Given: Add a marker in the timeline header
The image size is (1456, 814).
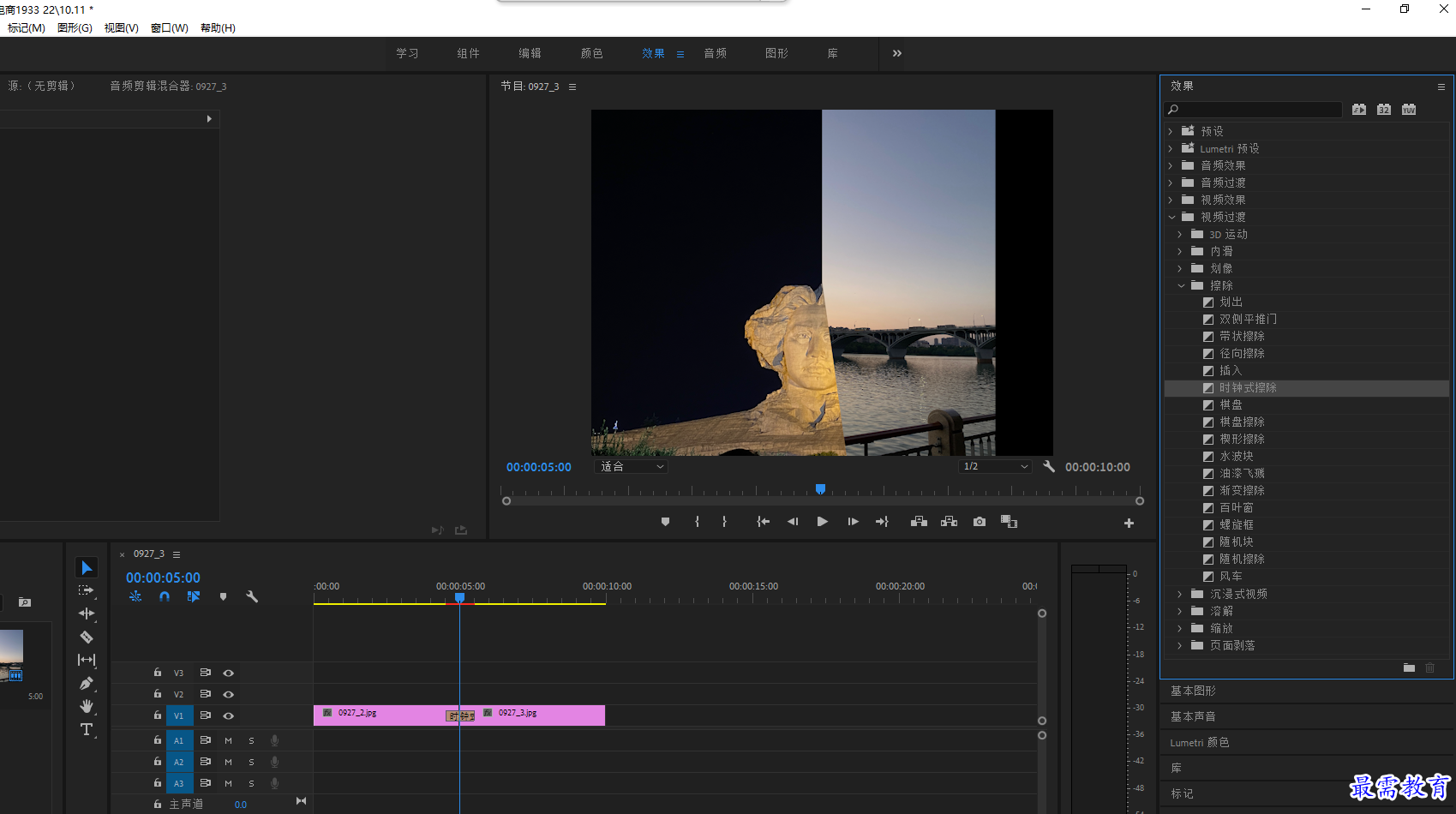Looking at the screenshot, I should [223, 596].
